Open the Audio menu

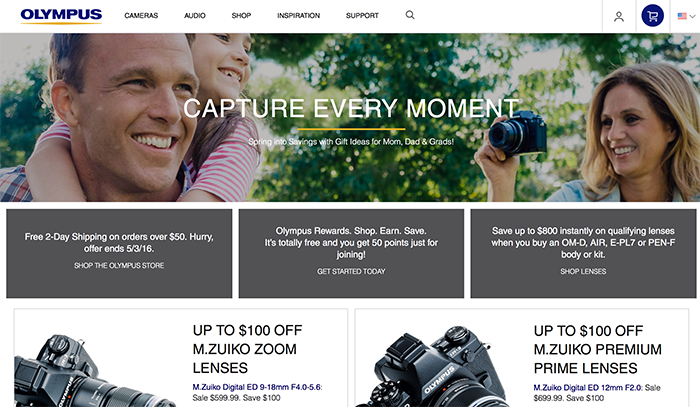[195, 16]
